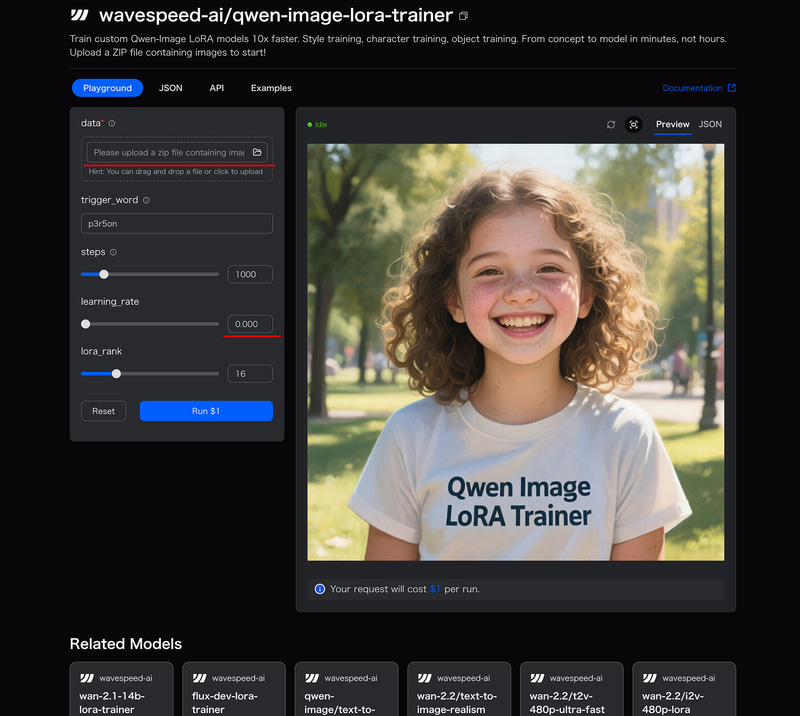The width and height of the screenshot is (800, 716).
Task: Refresh the output preview panel
Action: click(611, 125)
